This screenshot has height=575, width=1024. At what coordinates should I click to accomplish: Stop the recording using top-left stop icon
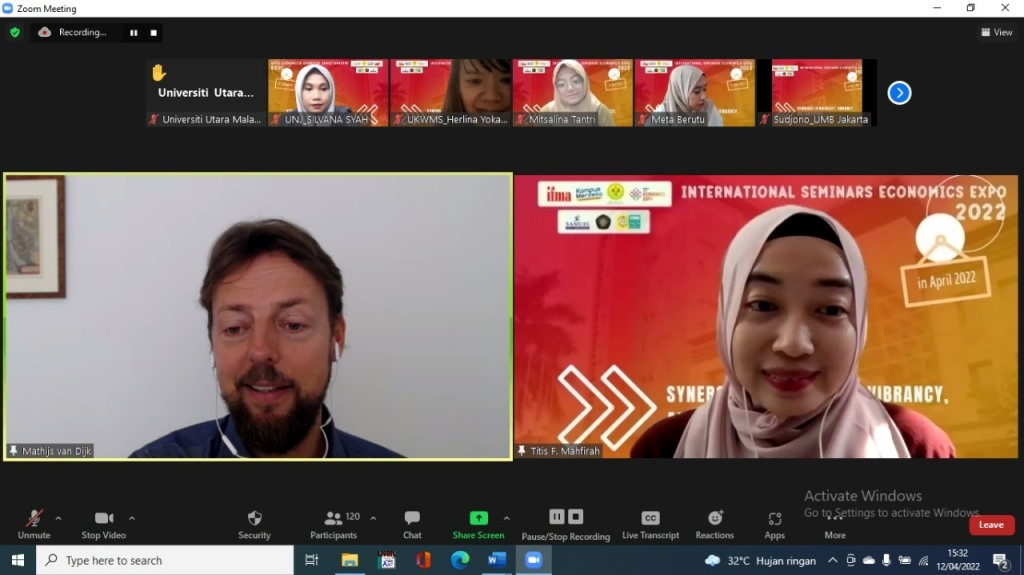153,33
